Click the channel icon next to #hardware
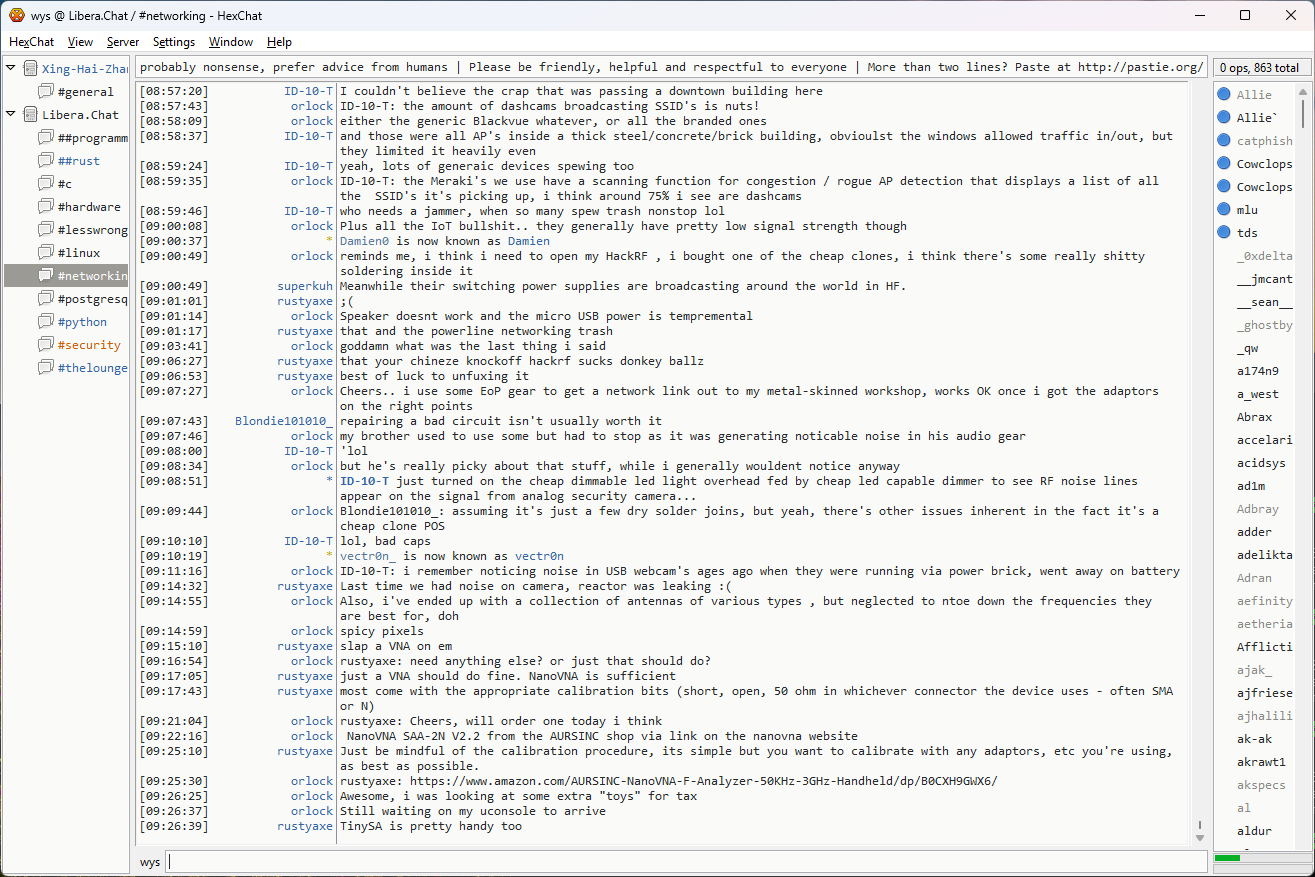Screen dimensions: 1315x877 coord(46,207)
